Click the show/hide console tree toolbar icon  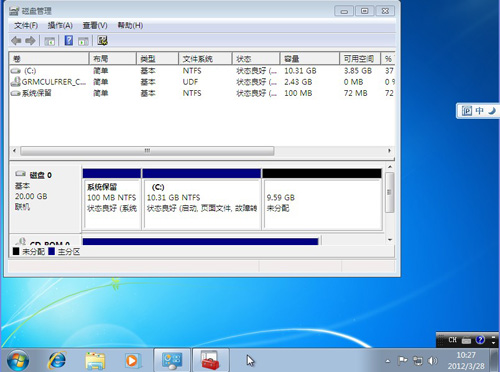pos(50,41)
